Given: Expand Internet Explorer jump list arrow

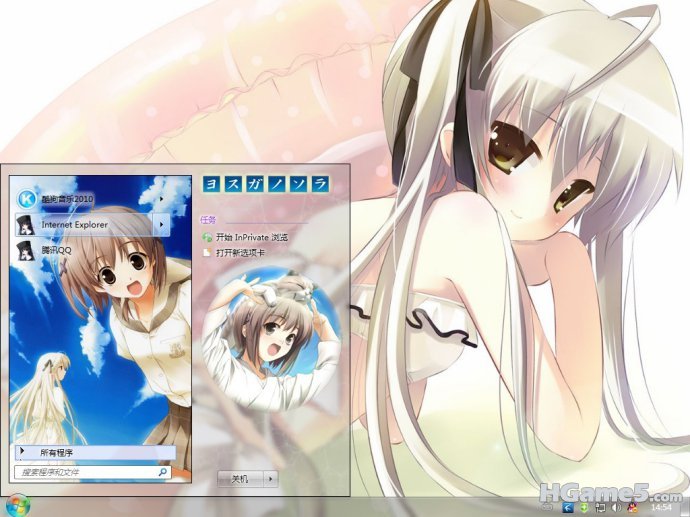Looking at the screenshot, I should pyautogui.click(x=161, y=225).
